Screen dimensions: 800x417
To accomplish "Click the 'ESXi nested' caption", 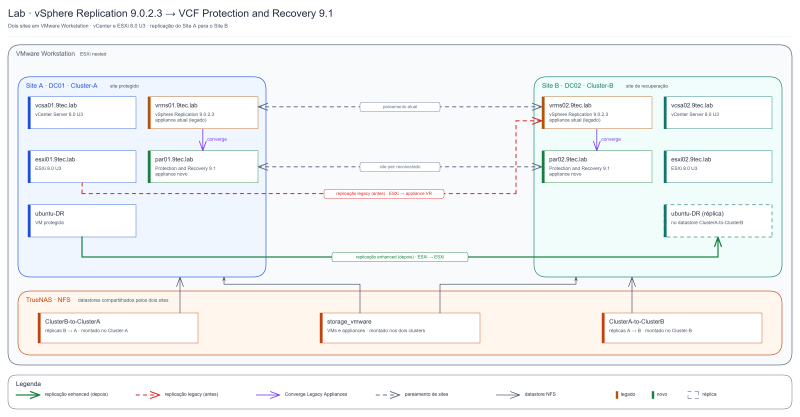I will (x=93, y=54).
